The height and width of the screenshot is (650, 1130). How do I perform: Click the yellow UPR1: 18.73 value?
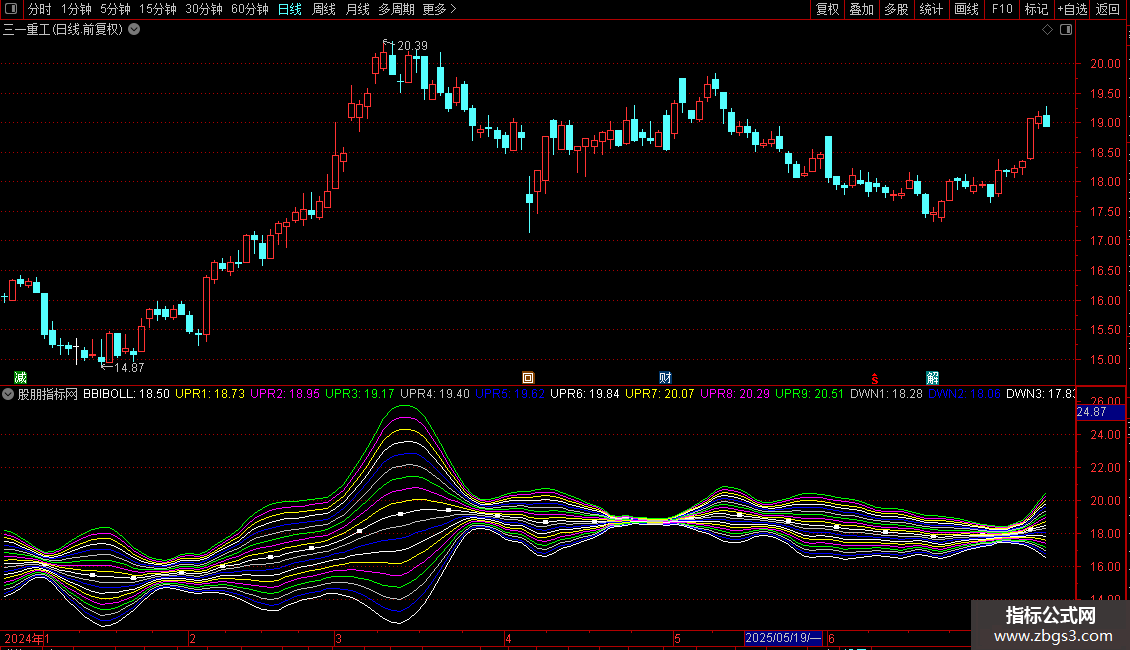coord(210,394)
